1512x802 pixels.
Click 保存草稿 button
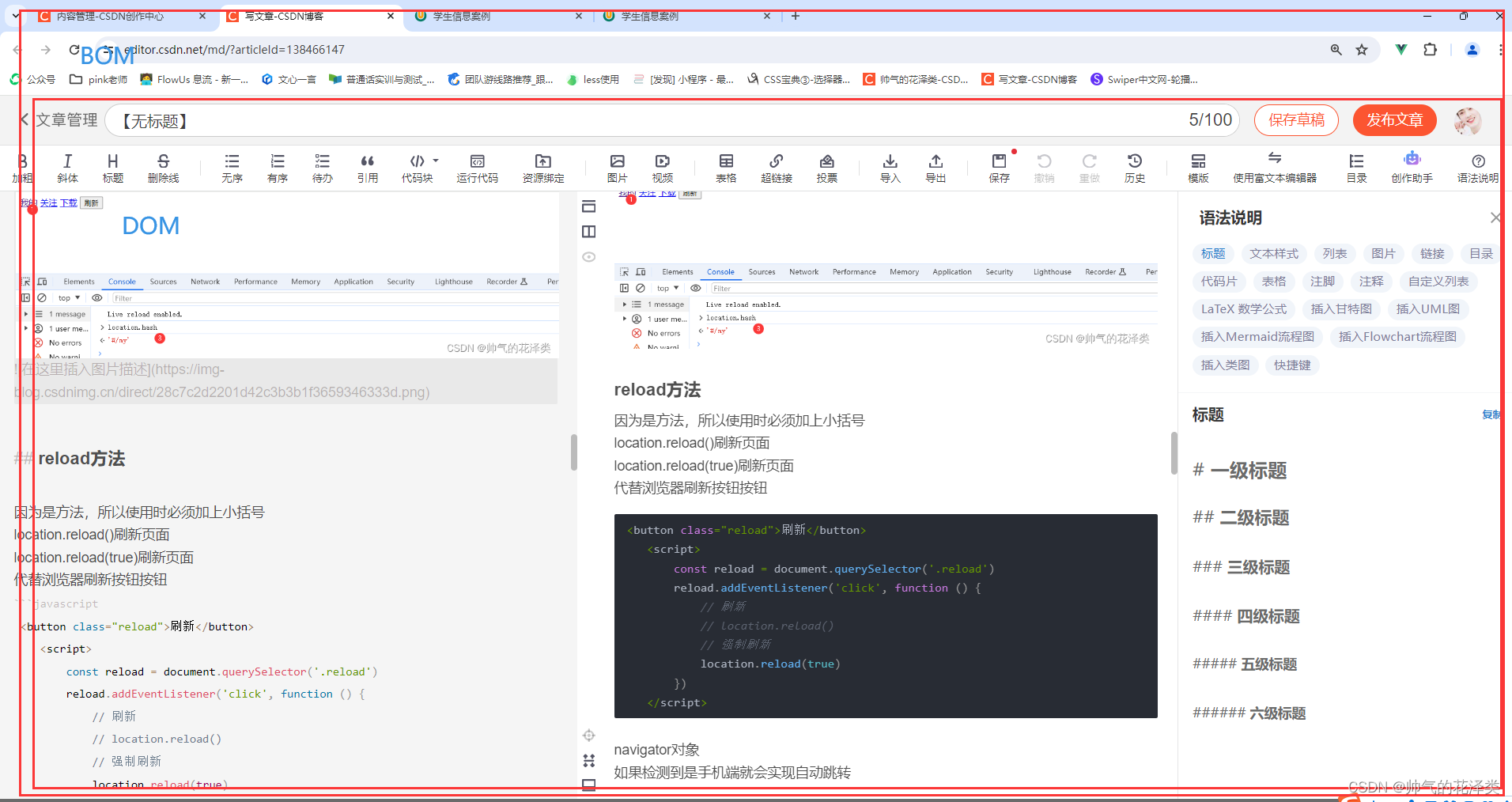point(1296,120)
